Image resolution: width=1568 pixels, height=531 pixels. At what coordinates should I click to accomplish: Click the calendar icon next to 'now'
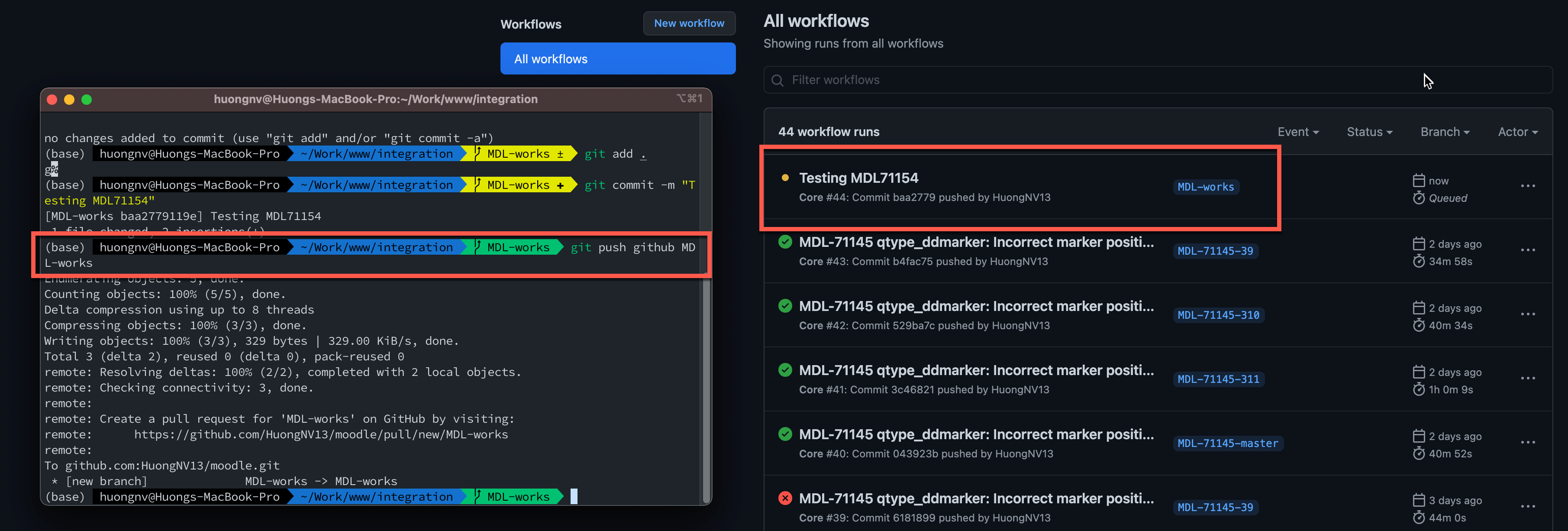(1418, 180)
